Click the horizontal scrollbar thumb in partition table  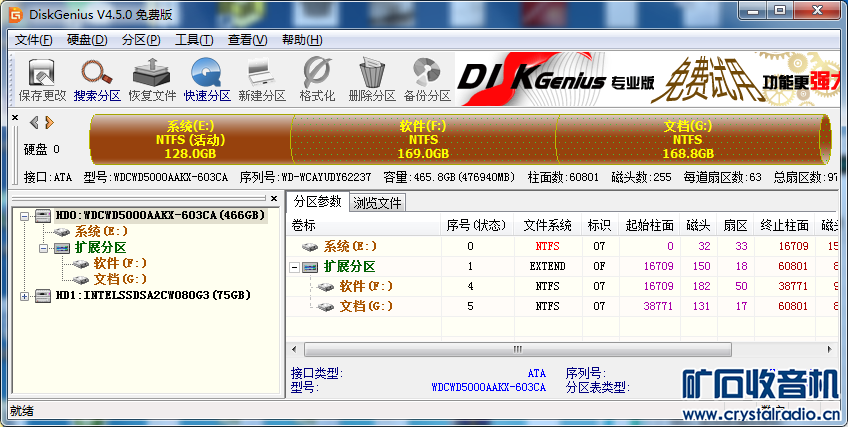[x=518, y=349]
